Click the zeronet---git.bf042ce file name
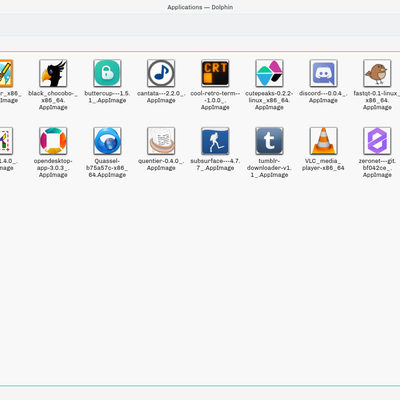 (377, 168)
